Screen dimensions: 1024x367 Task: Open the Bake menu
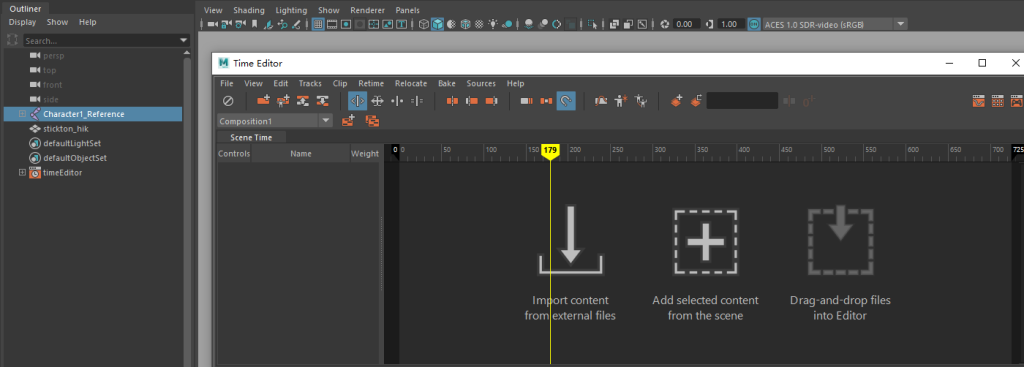pyautogui.click(x=447, y=84)
